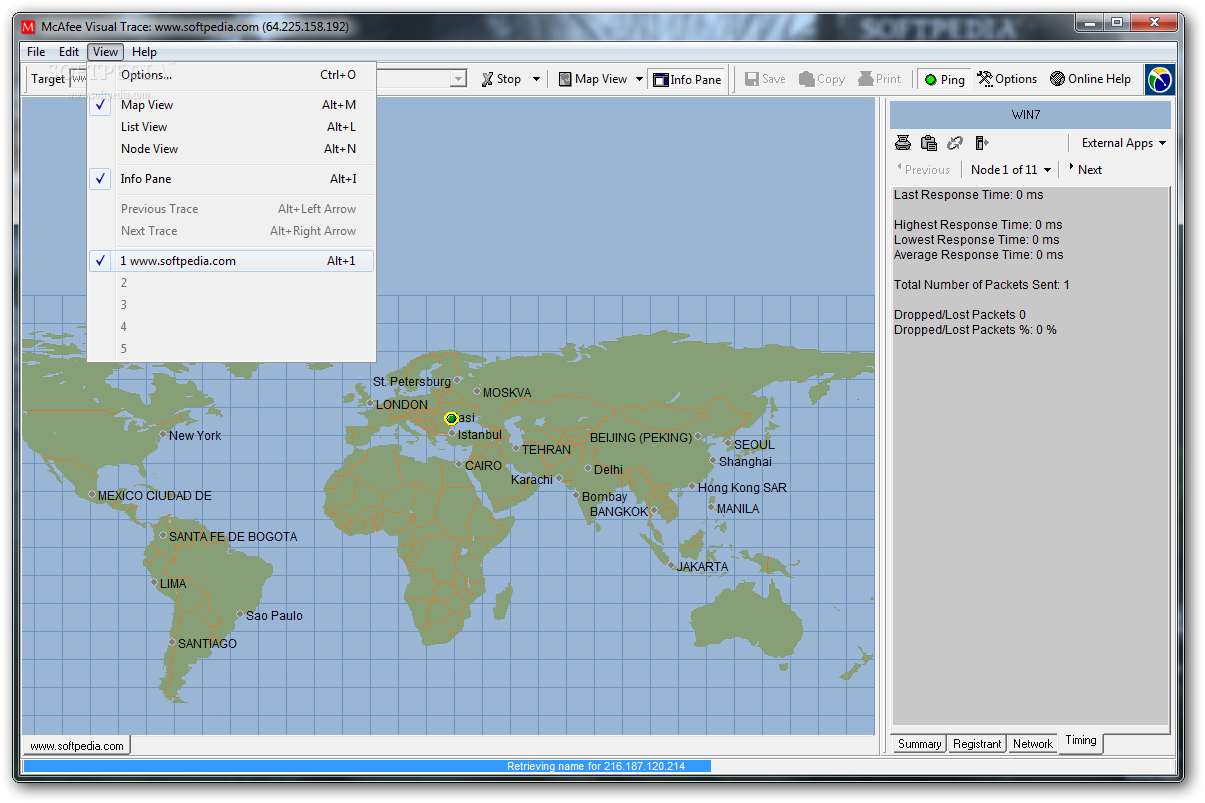The image size is (1205, 803).
Task: Open the Node 1 of 11 dropdown
Action: pyautogui.click(x=1011, y=170)
